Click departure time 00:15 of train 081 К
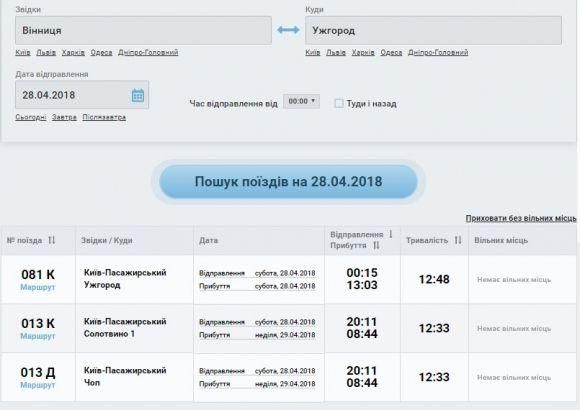The image size is (580, 410). 362,273
